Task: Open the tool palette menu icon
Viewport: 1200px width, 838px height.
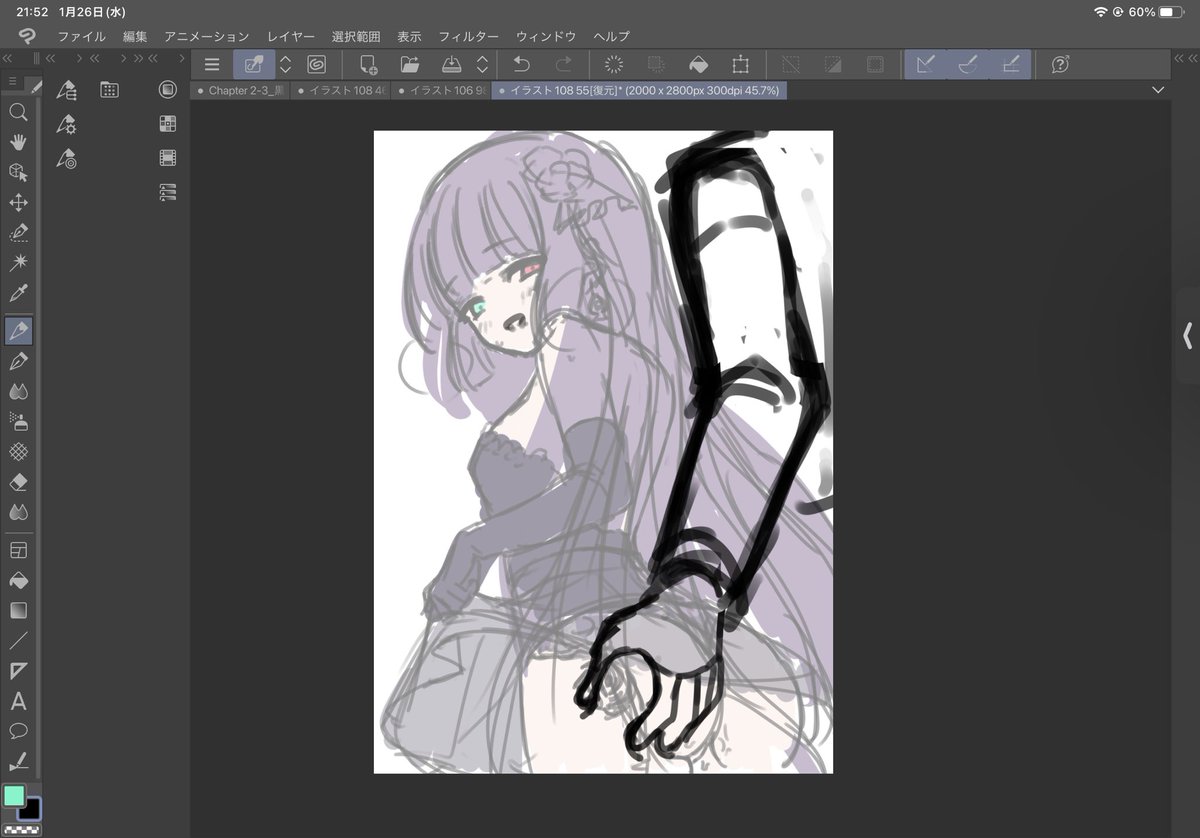Action: coord(12,81)
